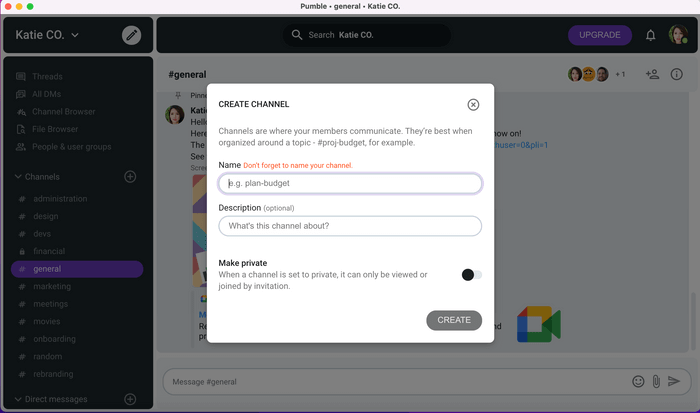Screen dimensions: 700x413
Task: Click the lock icon beside financial
Action: coord(22,251)
